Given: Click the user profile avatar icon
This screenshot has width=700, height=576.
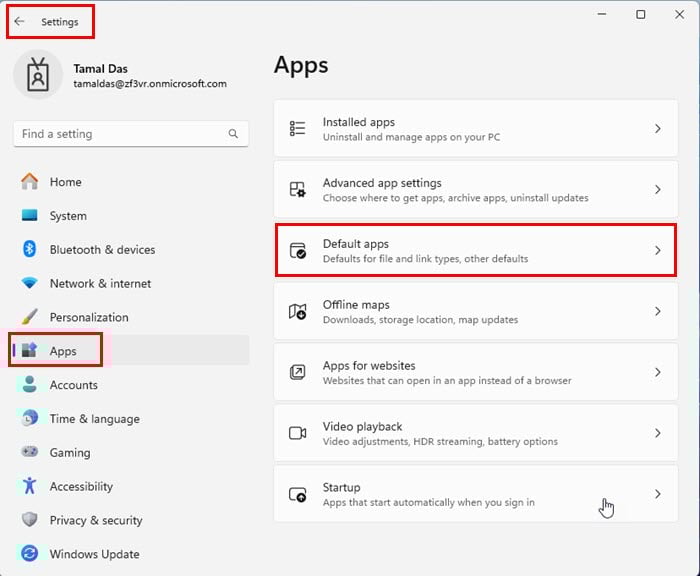Looking at the screenshot, I should tap(38, 76).
